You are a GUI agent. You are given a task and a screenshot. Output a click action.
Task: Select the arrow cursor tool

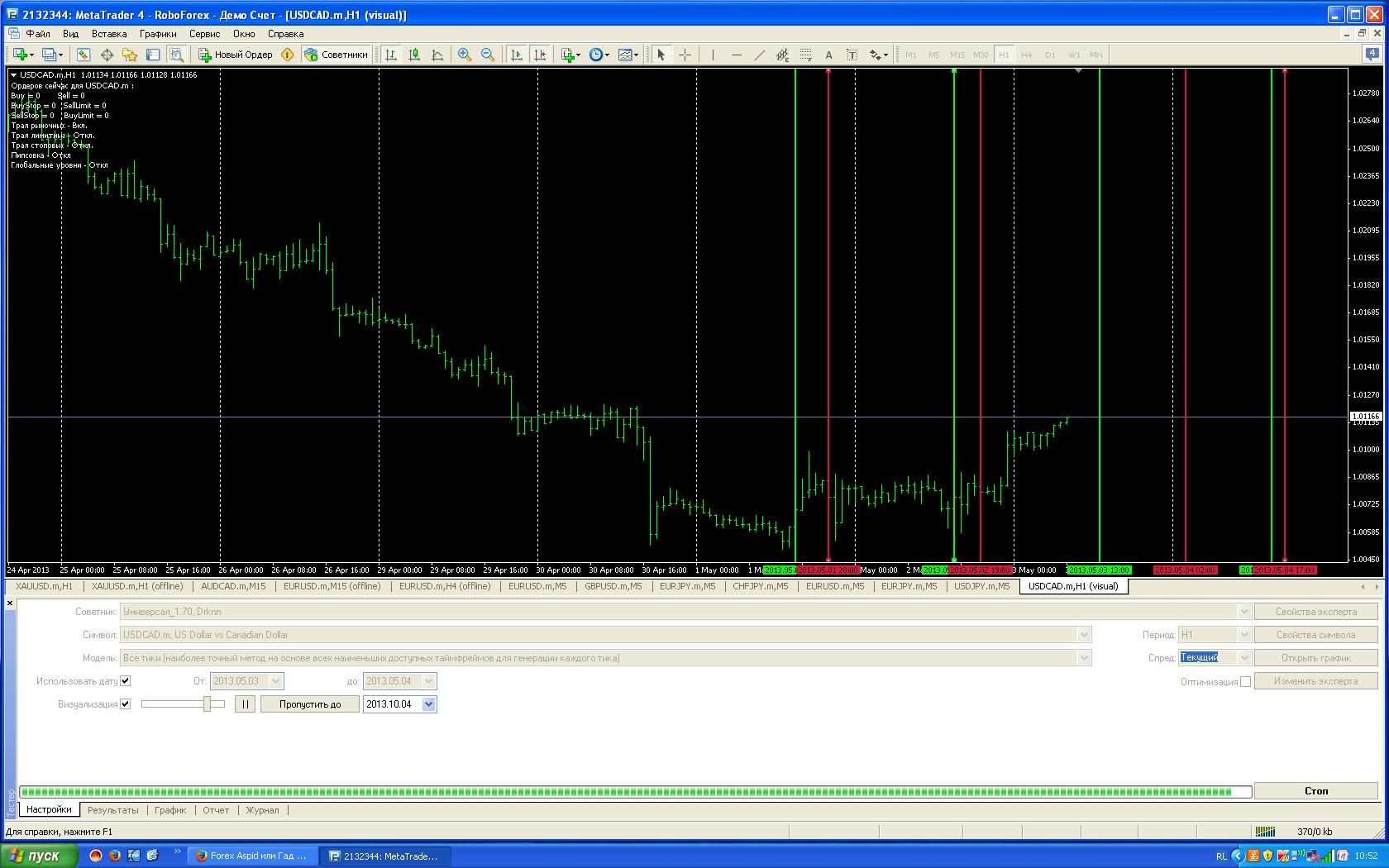click(661, 55)
